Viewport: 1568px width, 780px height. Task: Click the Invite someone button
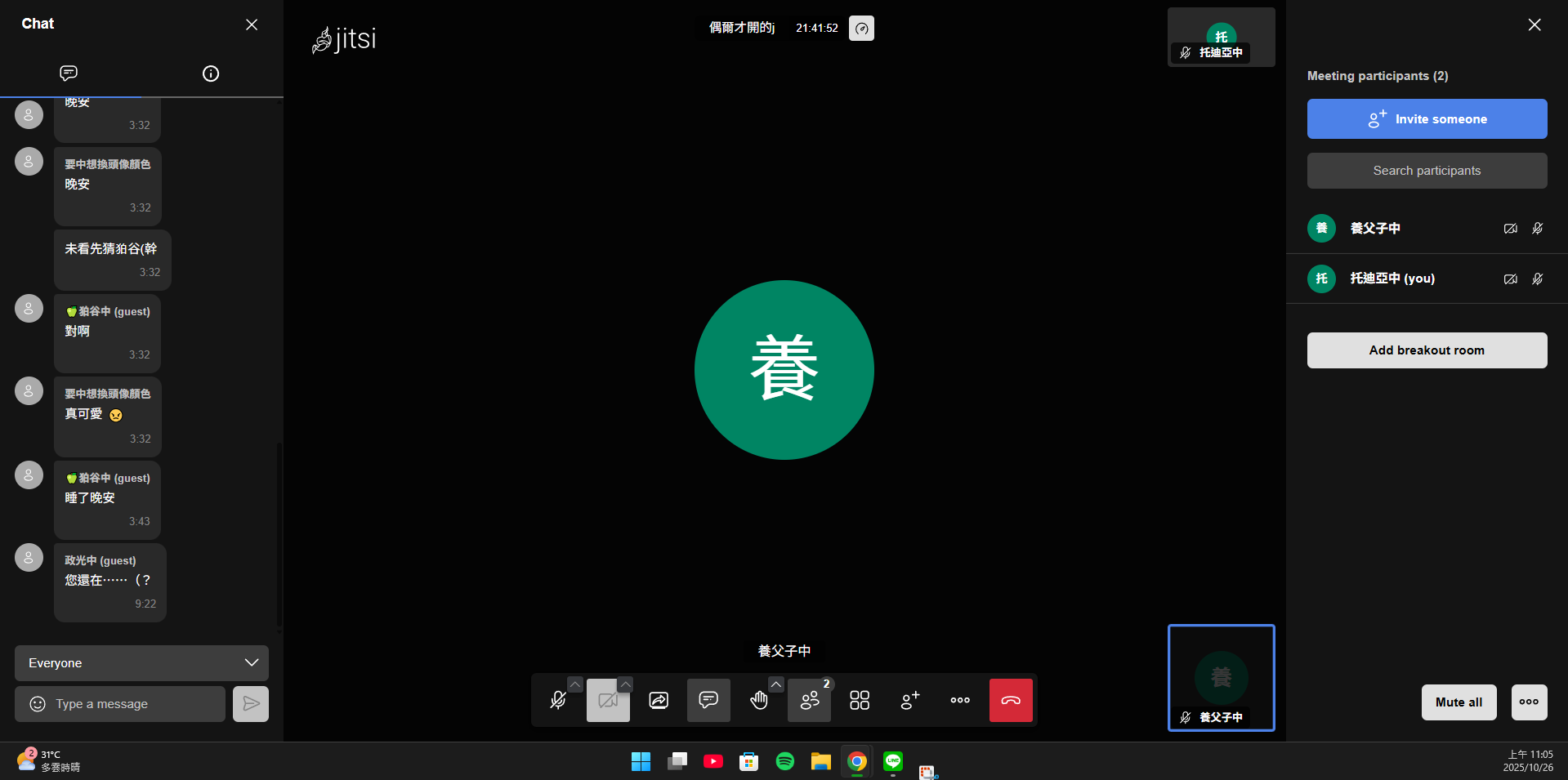coord(1427,119)
